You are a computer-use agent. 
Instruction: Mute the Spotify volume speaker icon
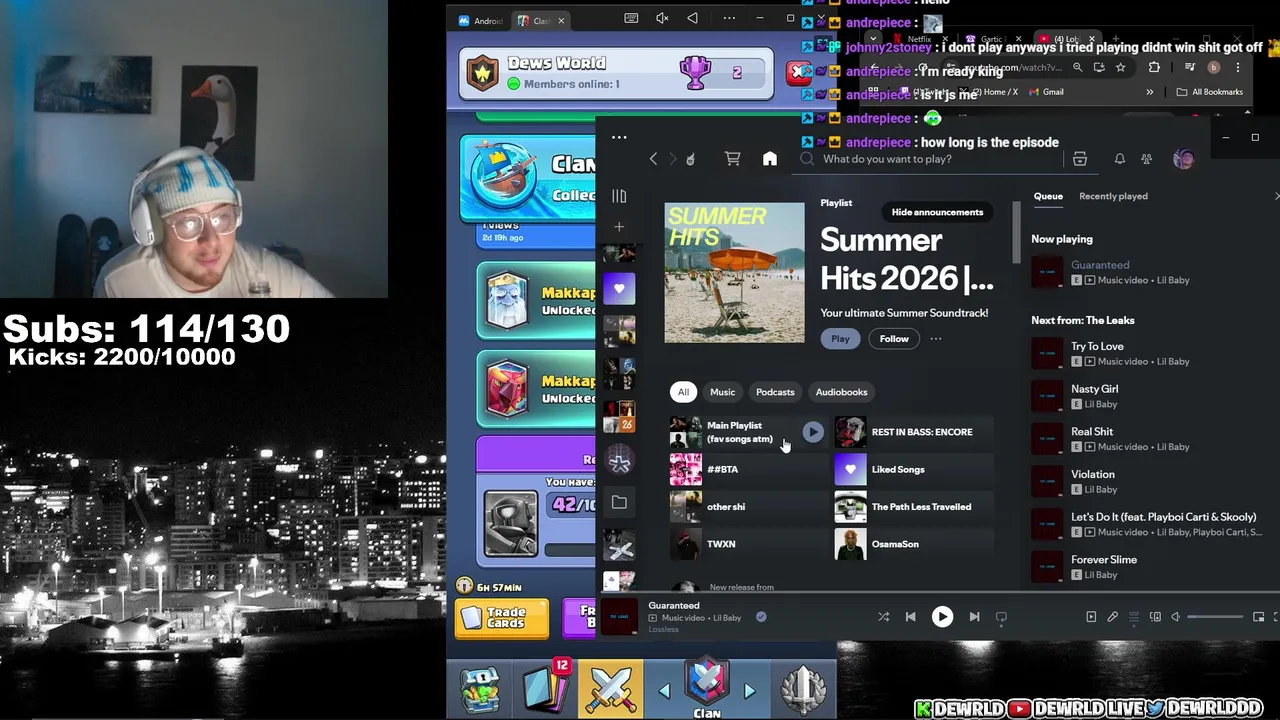pos(1176,617)
